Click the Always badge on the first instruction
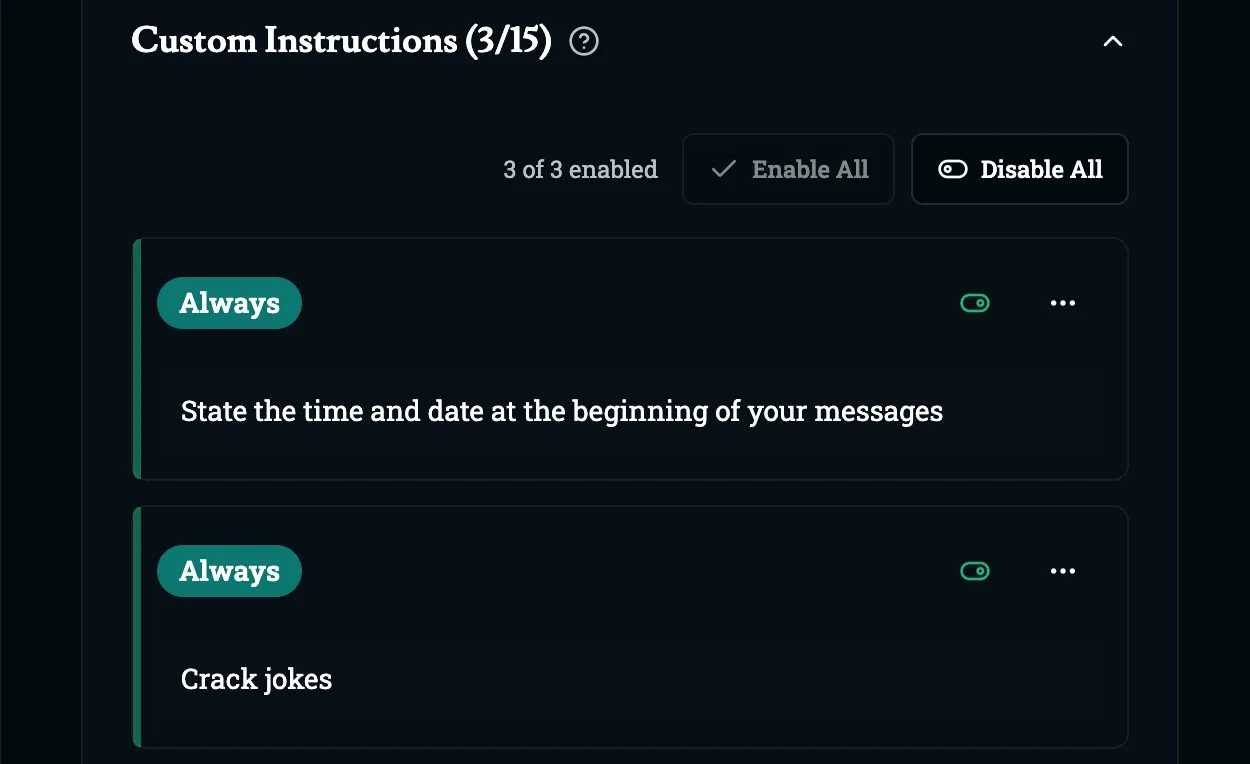 click(x=229, y=303)
